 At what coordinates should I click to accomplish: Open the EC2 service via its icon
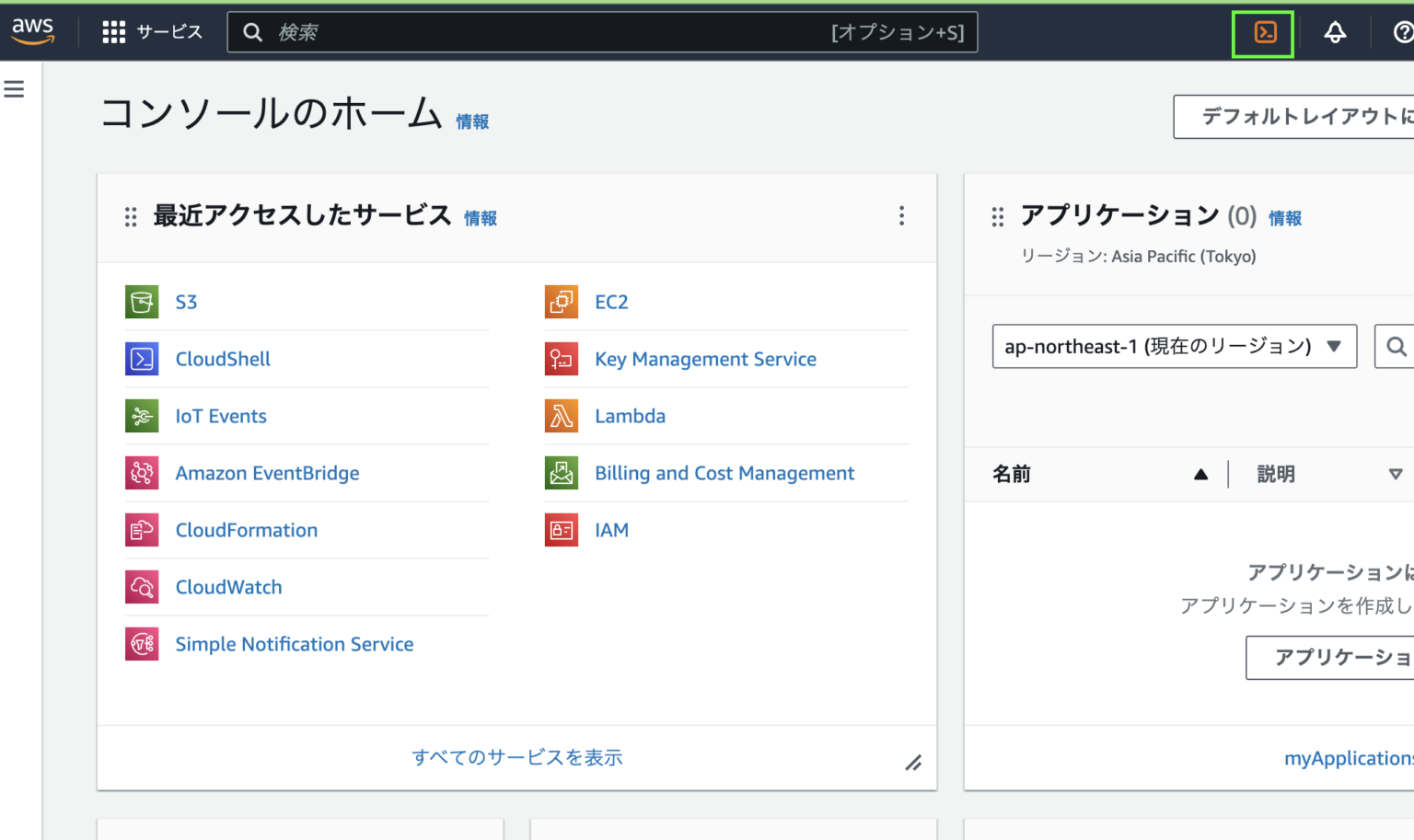[x=561, y=302]
